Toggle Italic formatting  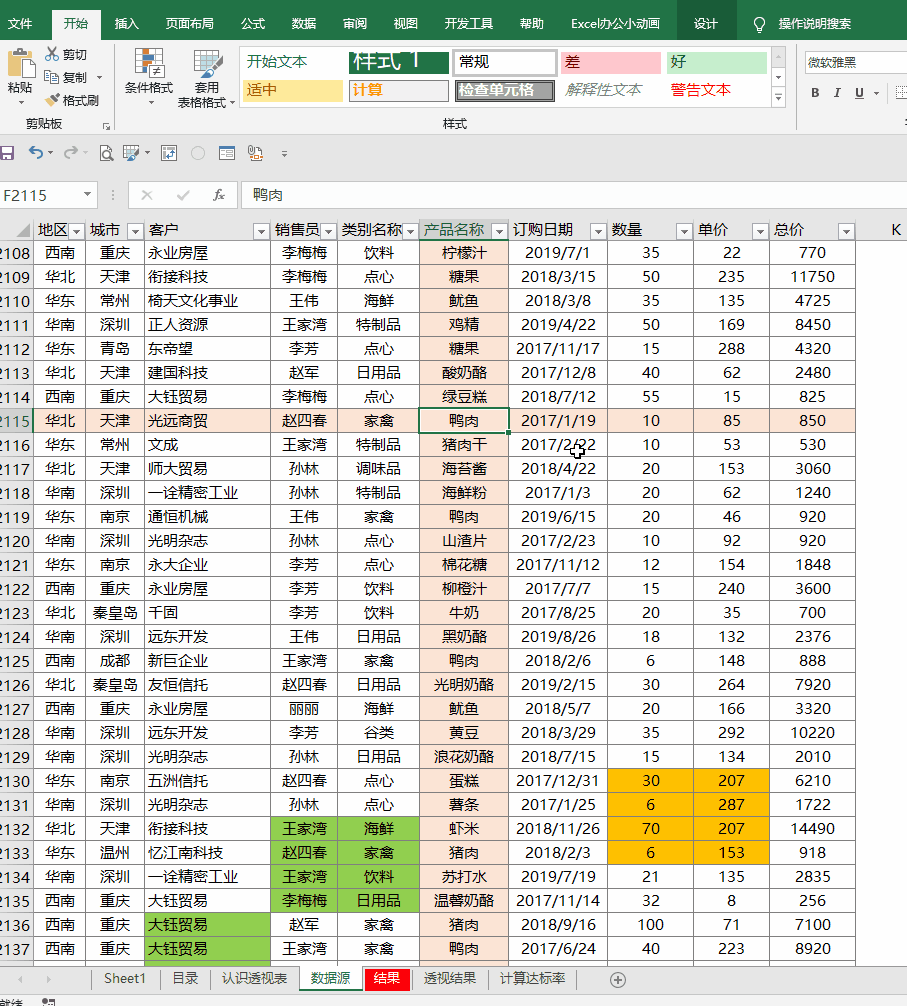pyautogui.click(x=836, y=93)
